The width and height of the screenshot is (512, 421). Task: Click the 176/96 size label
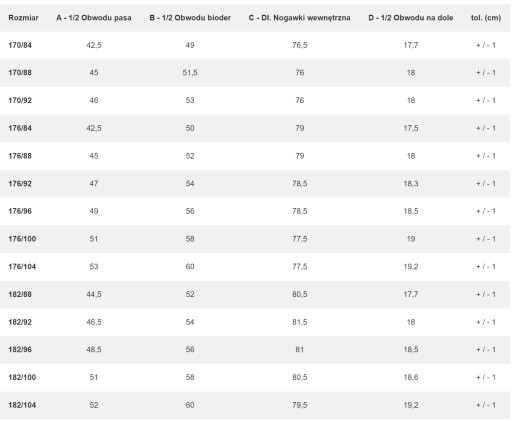tap(20, 211)
